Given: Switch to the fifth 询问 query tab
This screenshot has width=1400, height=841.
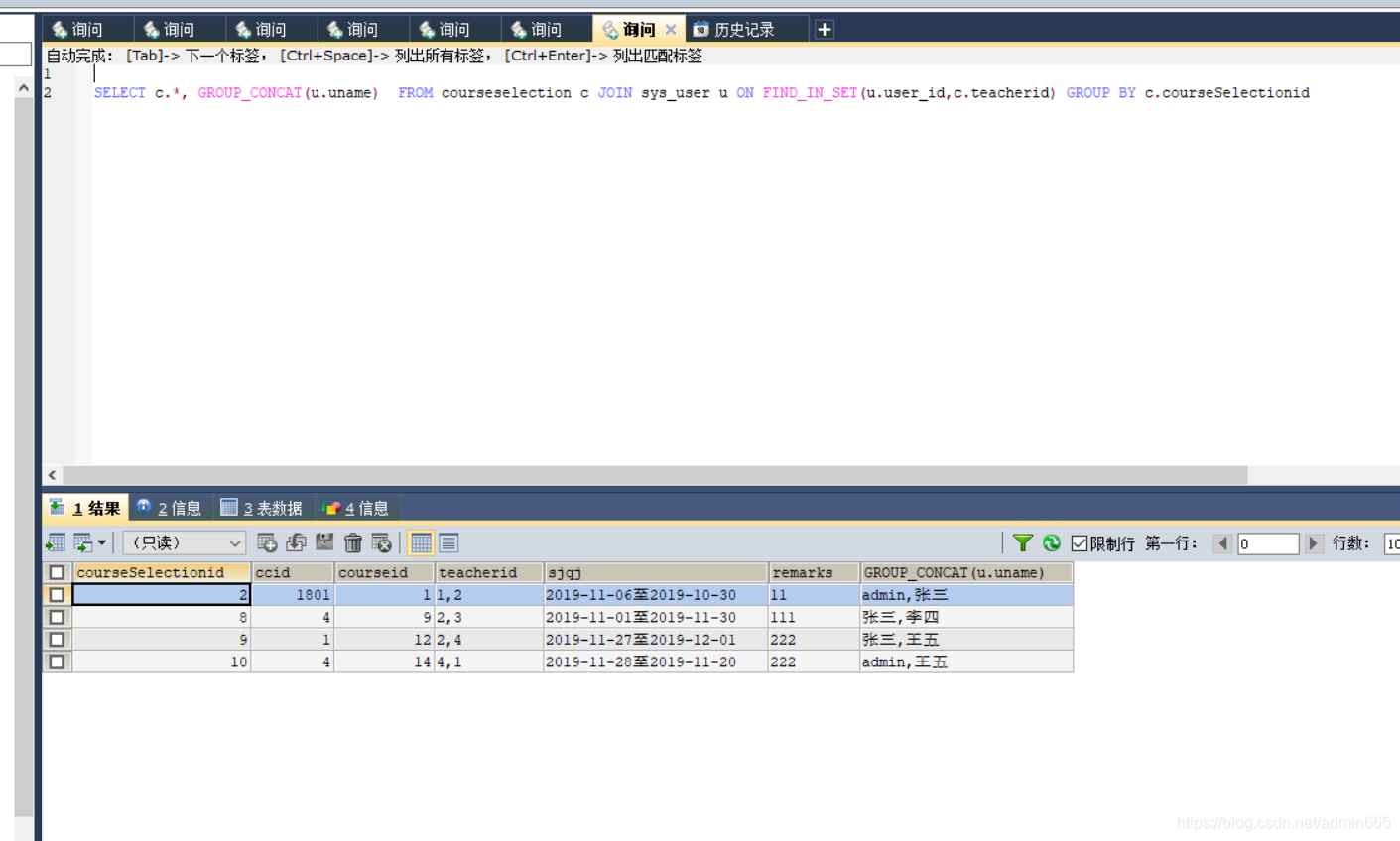Looking at the screenshot, I should click(x=453, y=30).
